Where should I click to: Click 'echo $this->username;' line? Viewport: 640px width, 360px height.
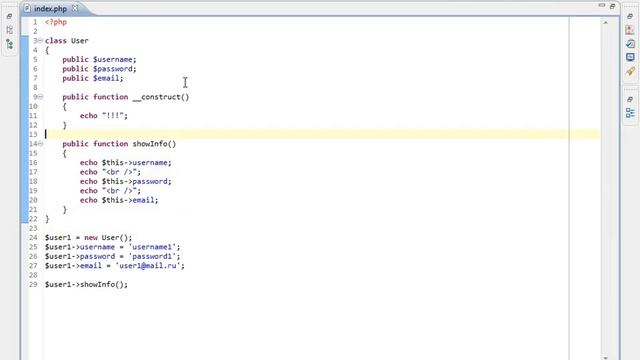(126, 163)
